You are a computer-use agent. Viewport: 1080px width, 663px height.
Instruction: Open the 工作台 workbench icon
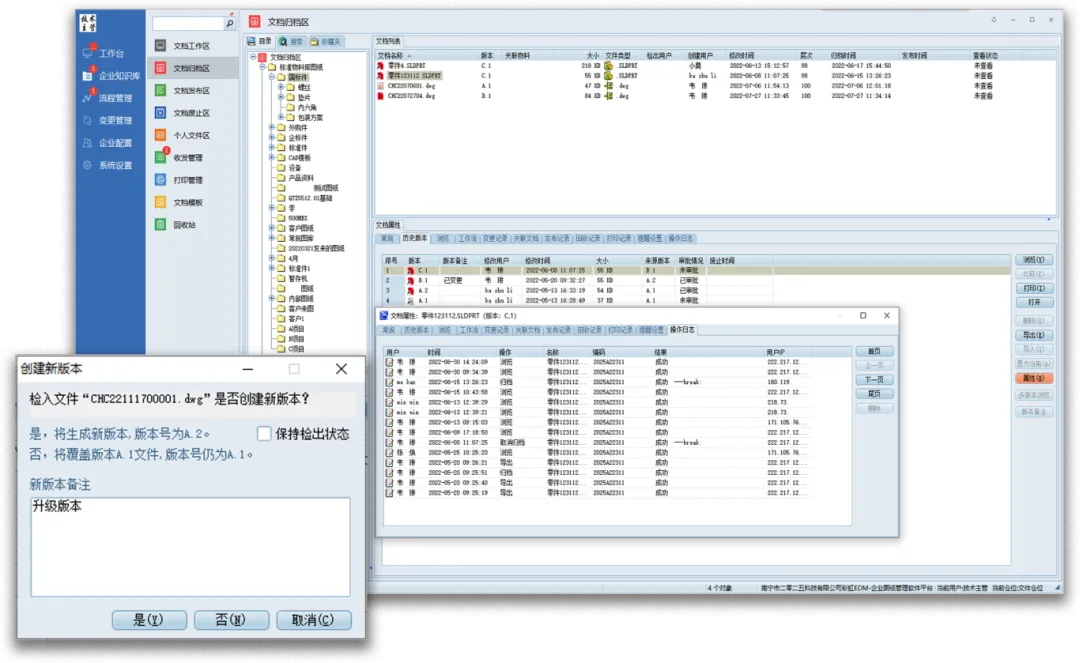coord(87,53)
